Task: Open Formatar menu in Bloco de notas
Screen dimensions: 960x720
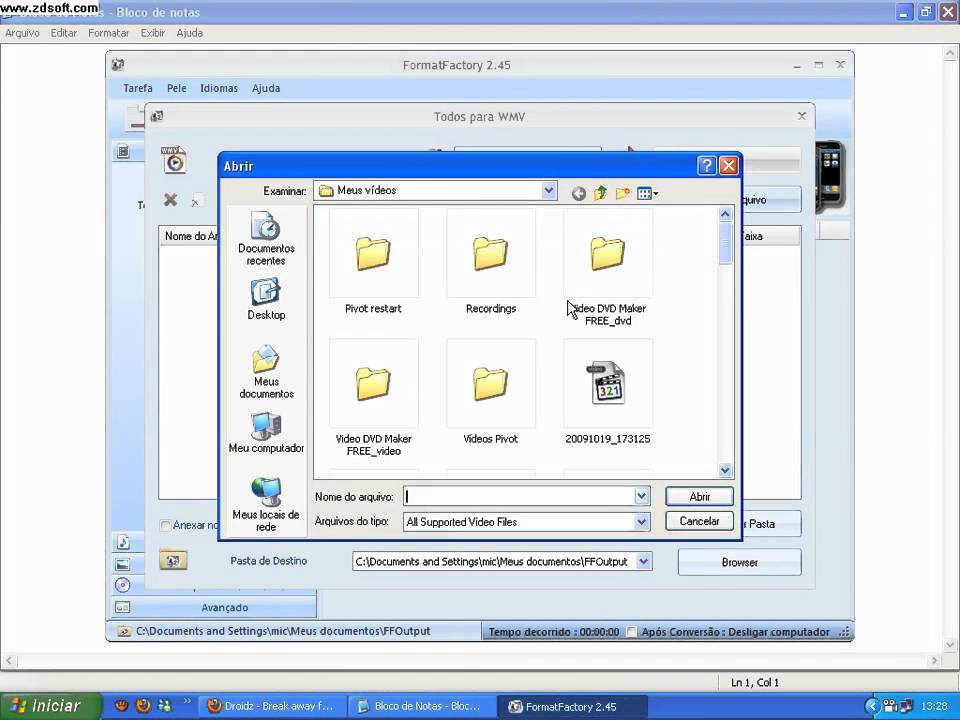Action: (x=108, y=33)
